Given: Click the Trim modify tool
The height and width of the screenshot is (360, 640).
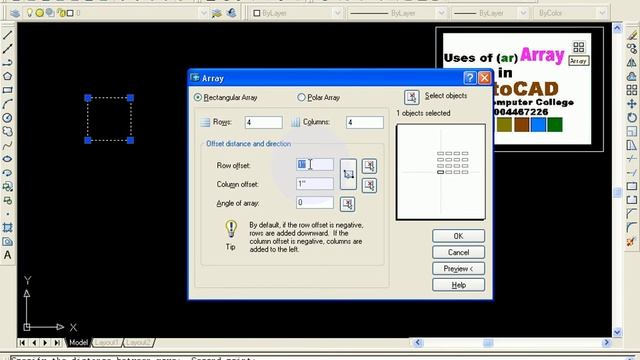Looking at the screenshot, I should pyautogui.click(x=632, y=159).
